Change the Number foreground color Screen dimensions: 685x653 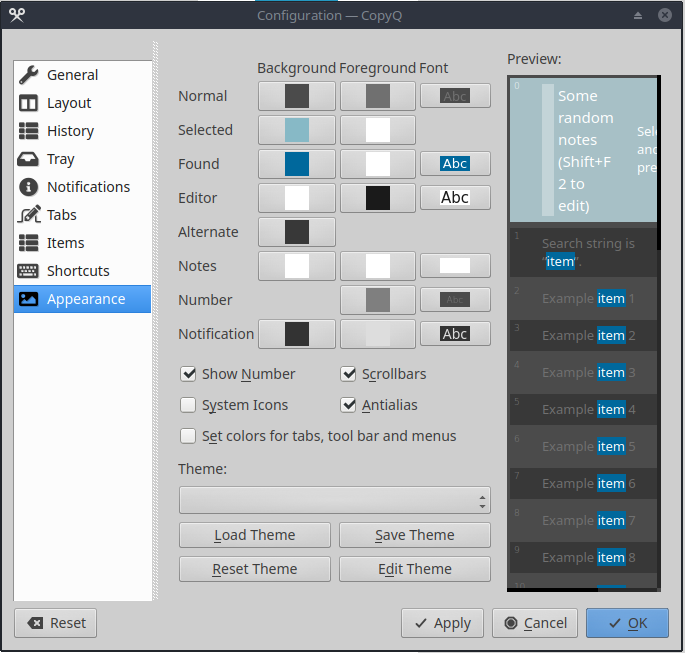pos(377,300)
